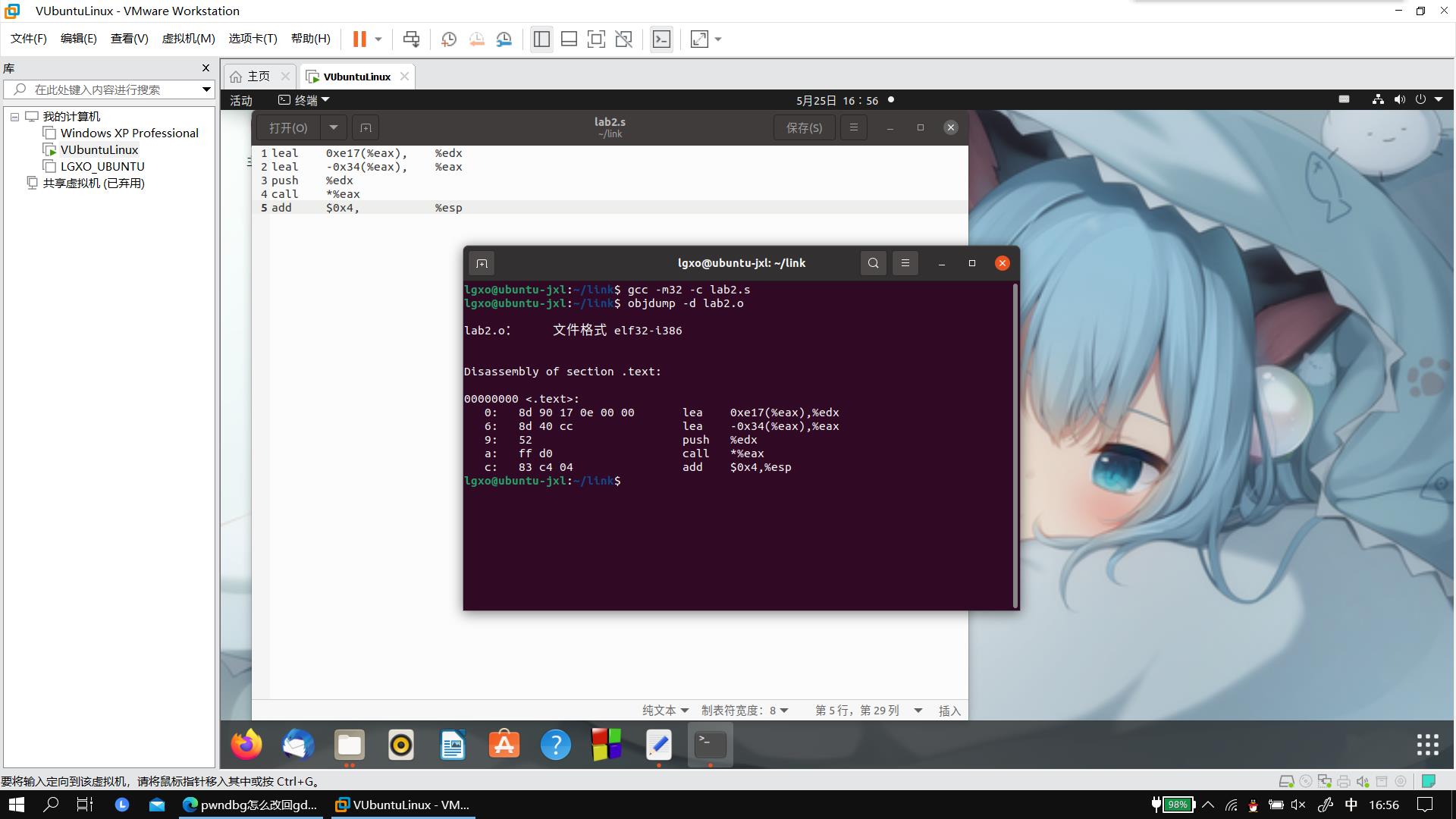1456x819 pixels.
Task: Open the 纯文本 syntax dropdown
Action: point(665,711)
